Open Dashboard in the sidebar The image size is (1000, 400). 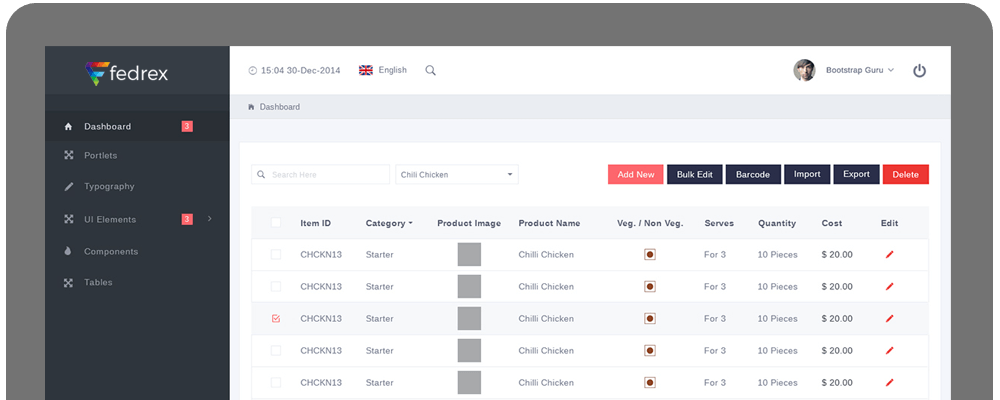point(137,126)
